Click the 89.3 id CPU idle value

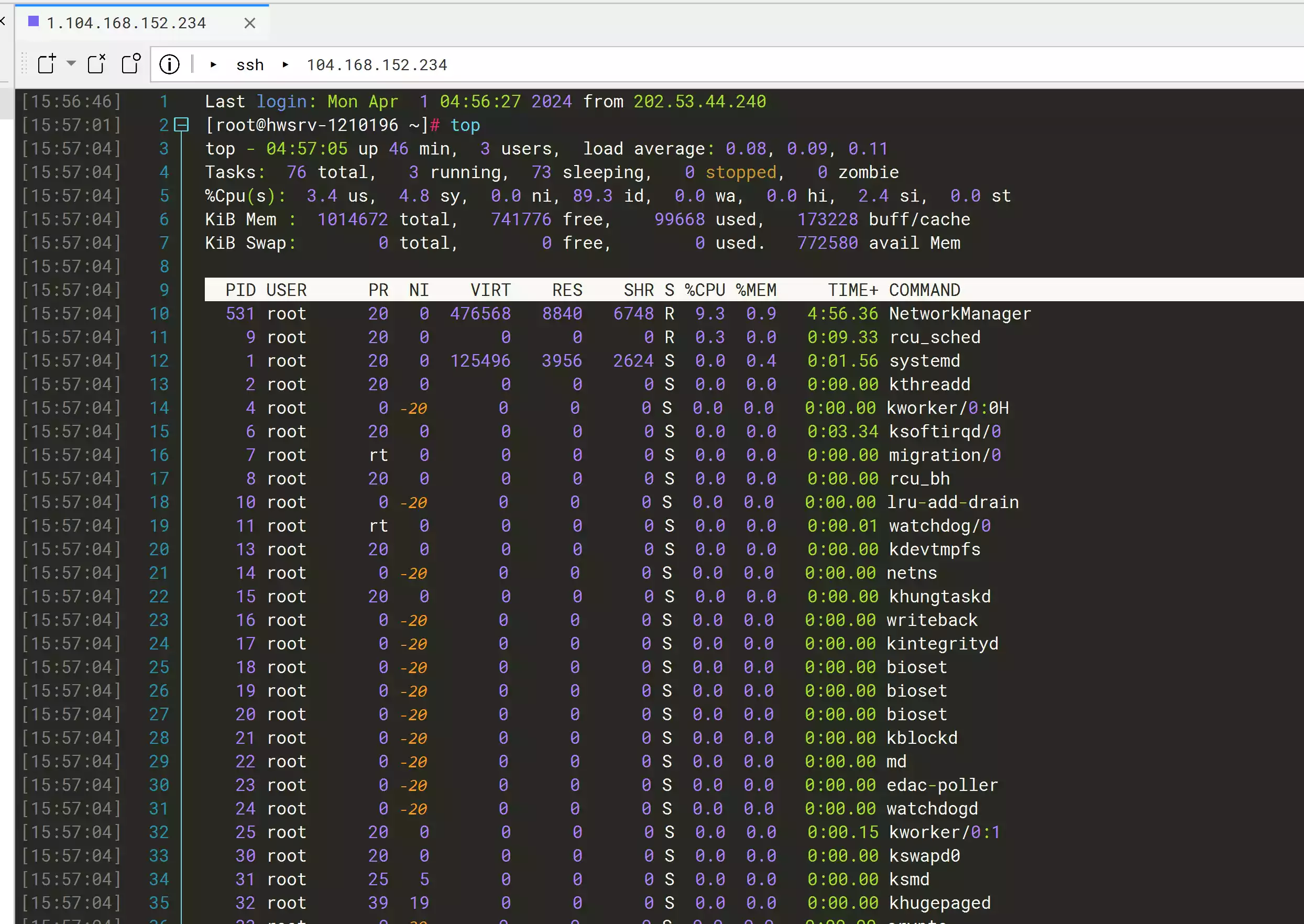(593, 196)
